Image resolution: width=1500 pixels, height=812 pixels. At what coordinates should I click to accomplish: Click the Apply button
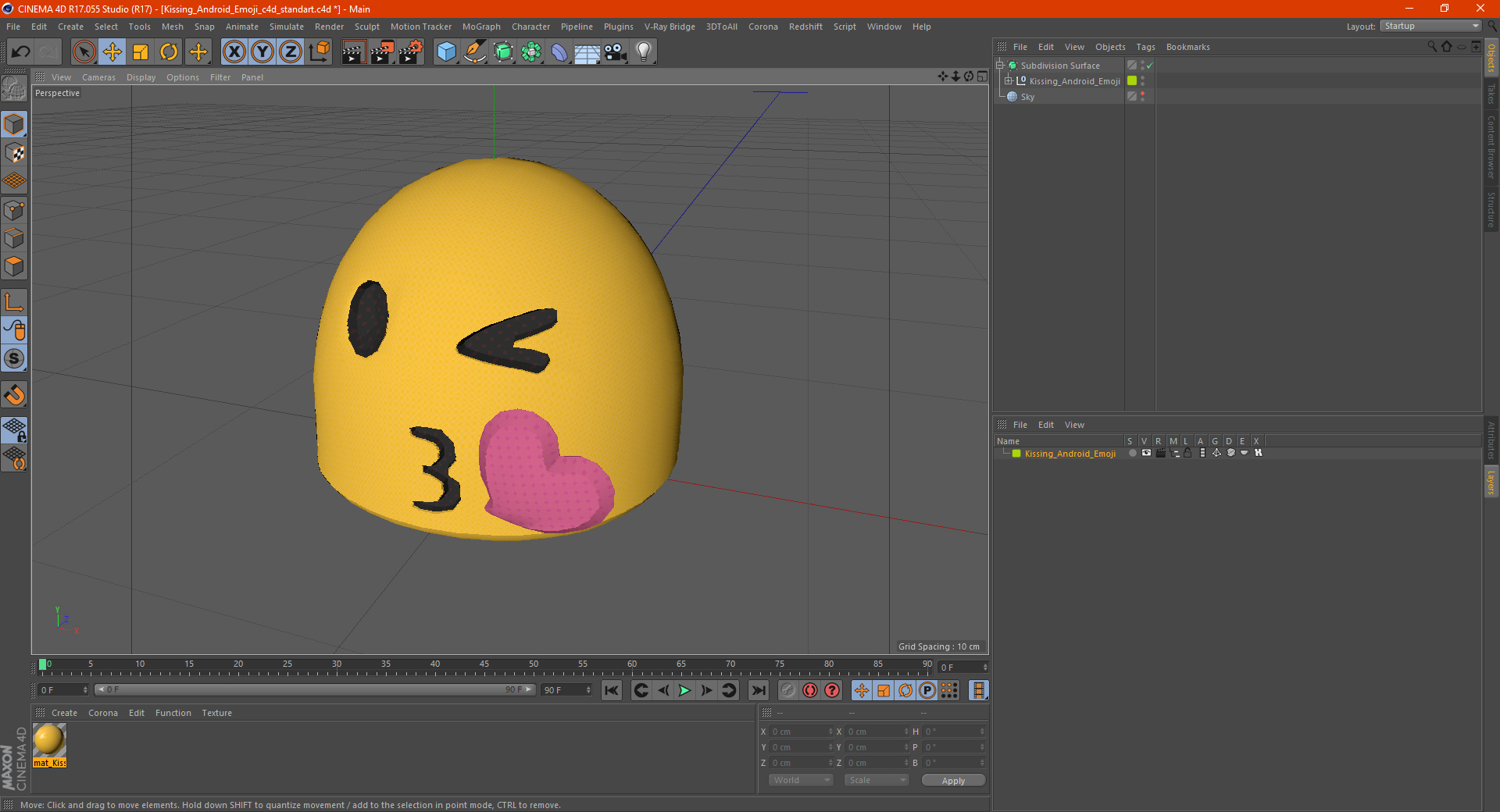pyautogui.click(x=953, y=781)
